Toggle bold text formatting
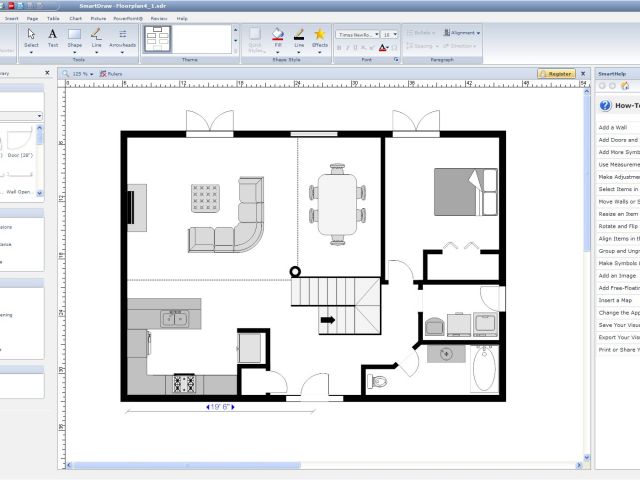Viewport: 640px width, 480px height. pos(339,46)
